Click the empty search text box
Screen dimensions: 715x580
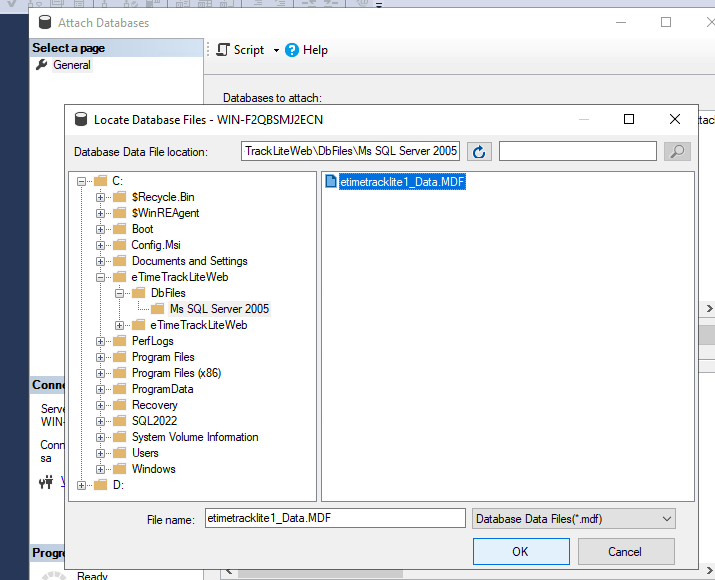(x=578, y=151)
